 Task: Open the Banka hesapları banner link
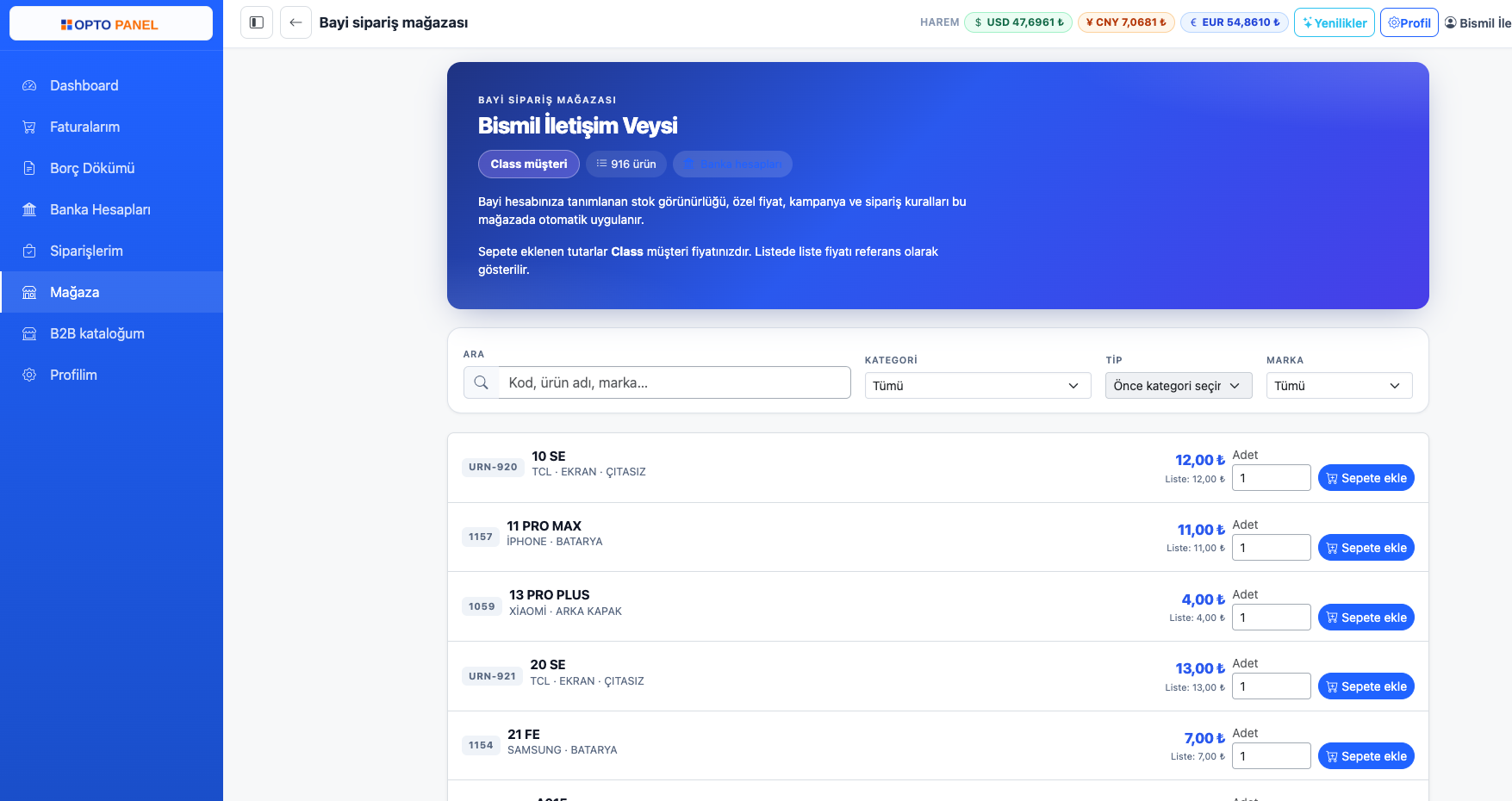click(732, 164)
